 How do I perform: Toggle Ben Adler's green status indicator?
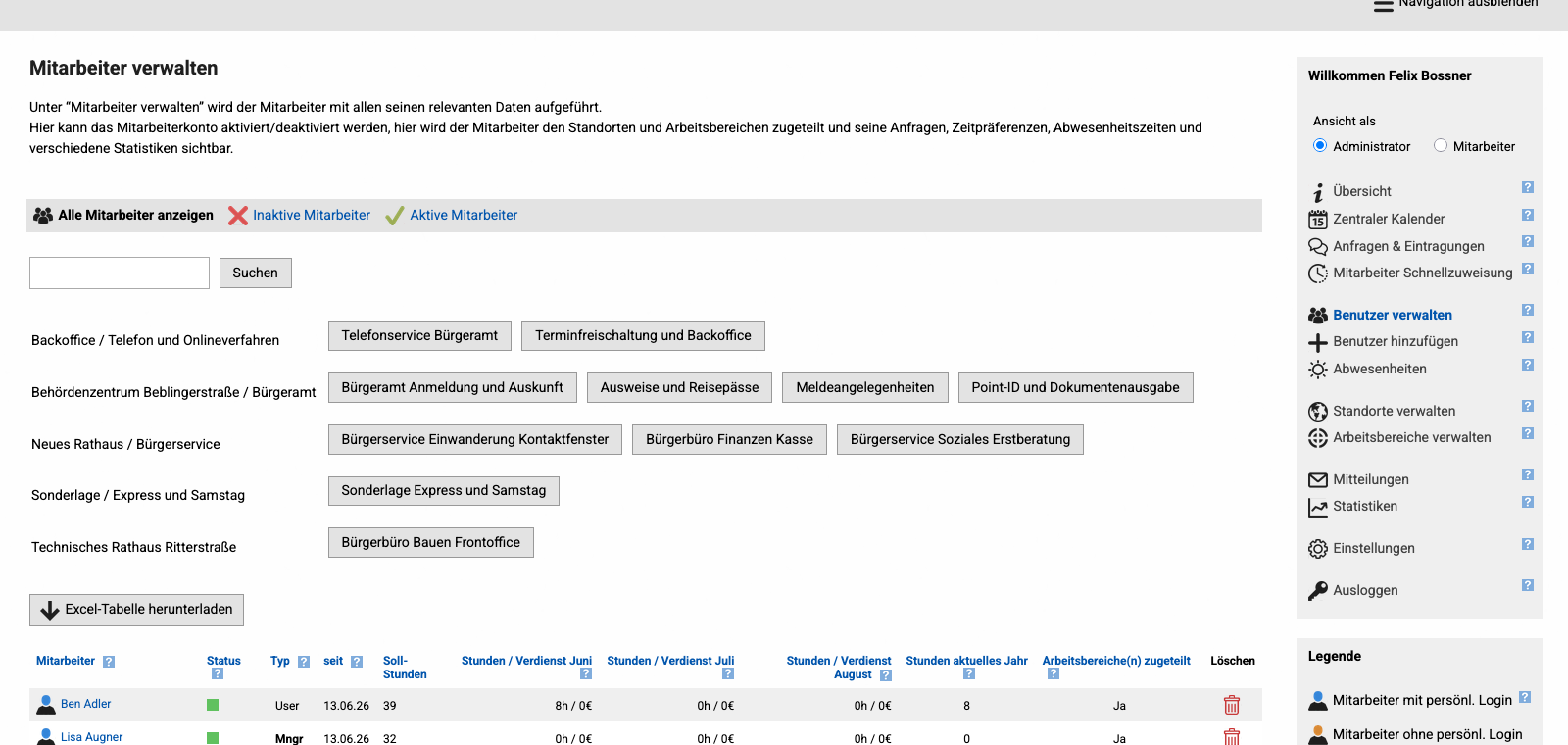coord(213,705)
